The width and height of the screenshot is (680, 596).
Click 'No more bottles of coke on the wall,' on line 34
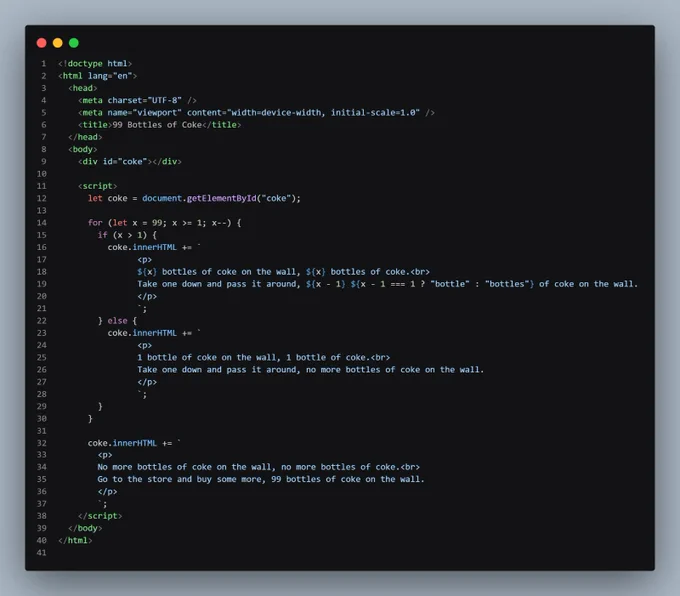coord(186,467)
